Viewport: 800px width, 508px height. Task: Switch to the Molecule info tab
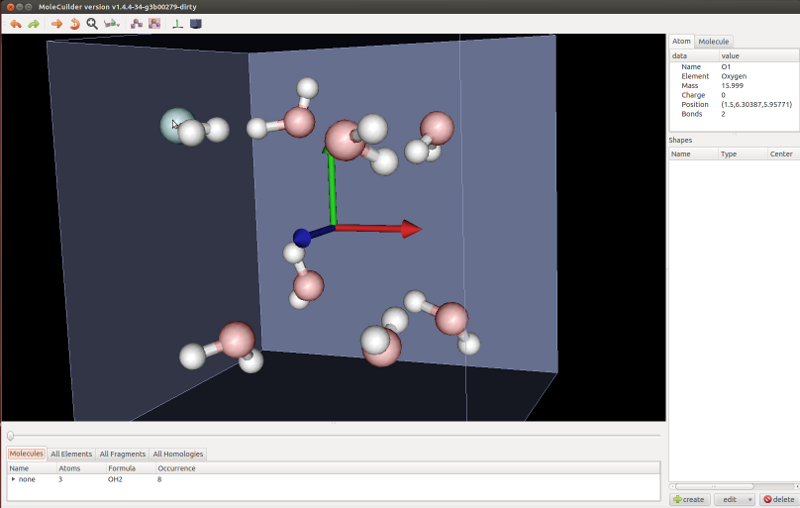(713, 41)
